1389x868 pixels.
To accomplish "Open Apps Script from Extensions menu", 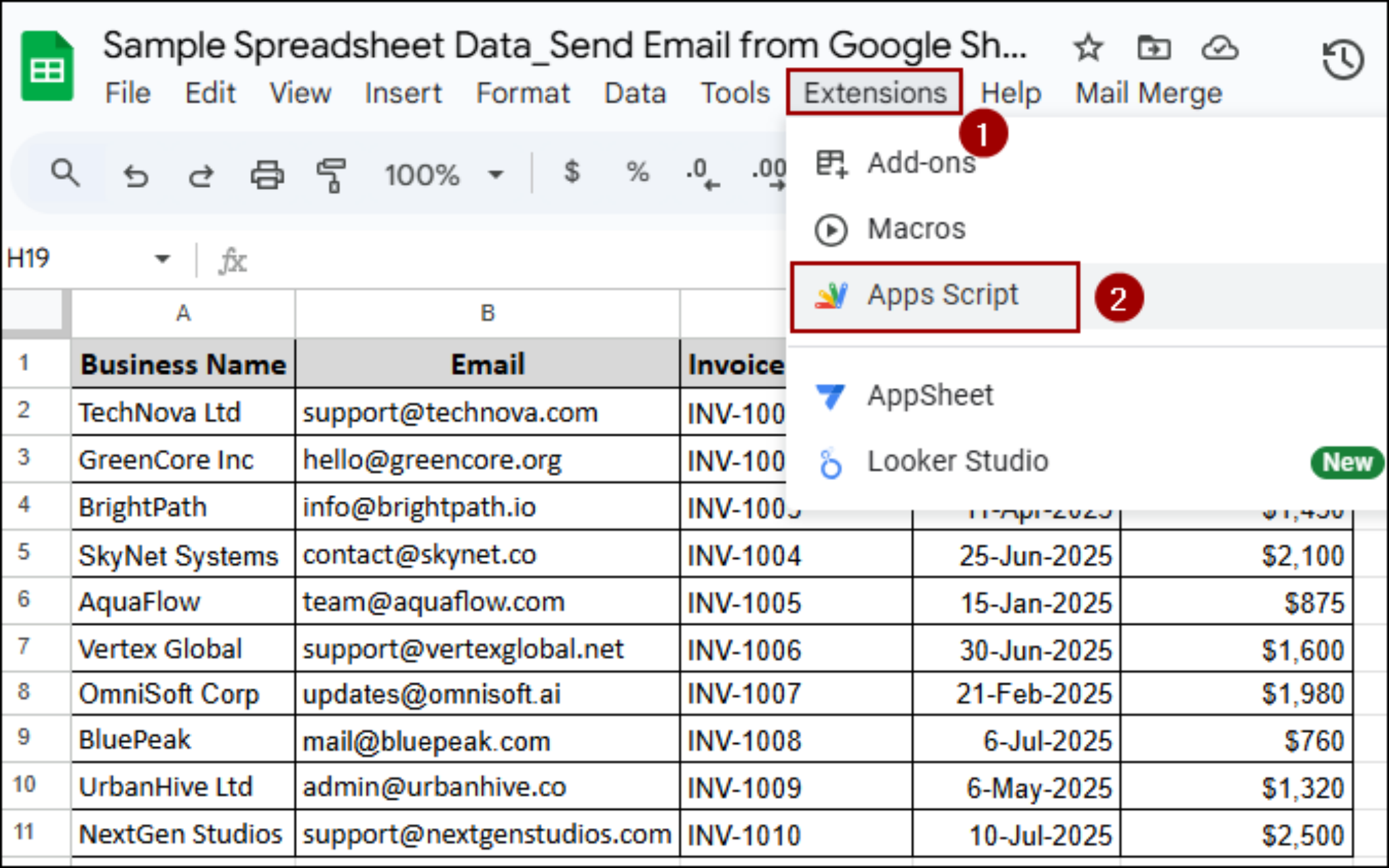I will click(941, 296).
